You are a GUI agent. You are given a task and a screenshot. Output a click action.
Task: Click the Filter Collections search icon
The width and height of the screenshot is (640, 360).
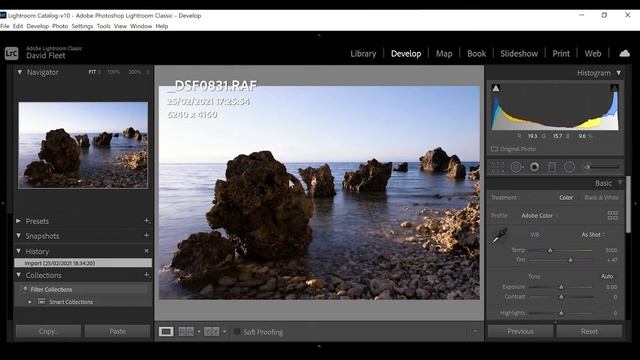coord(24,289)
